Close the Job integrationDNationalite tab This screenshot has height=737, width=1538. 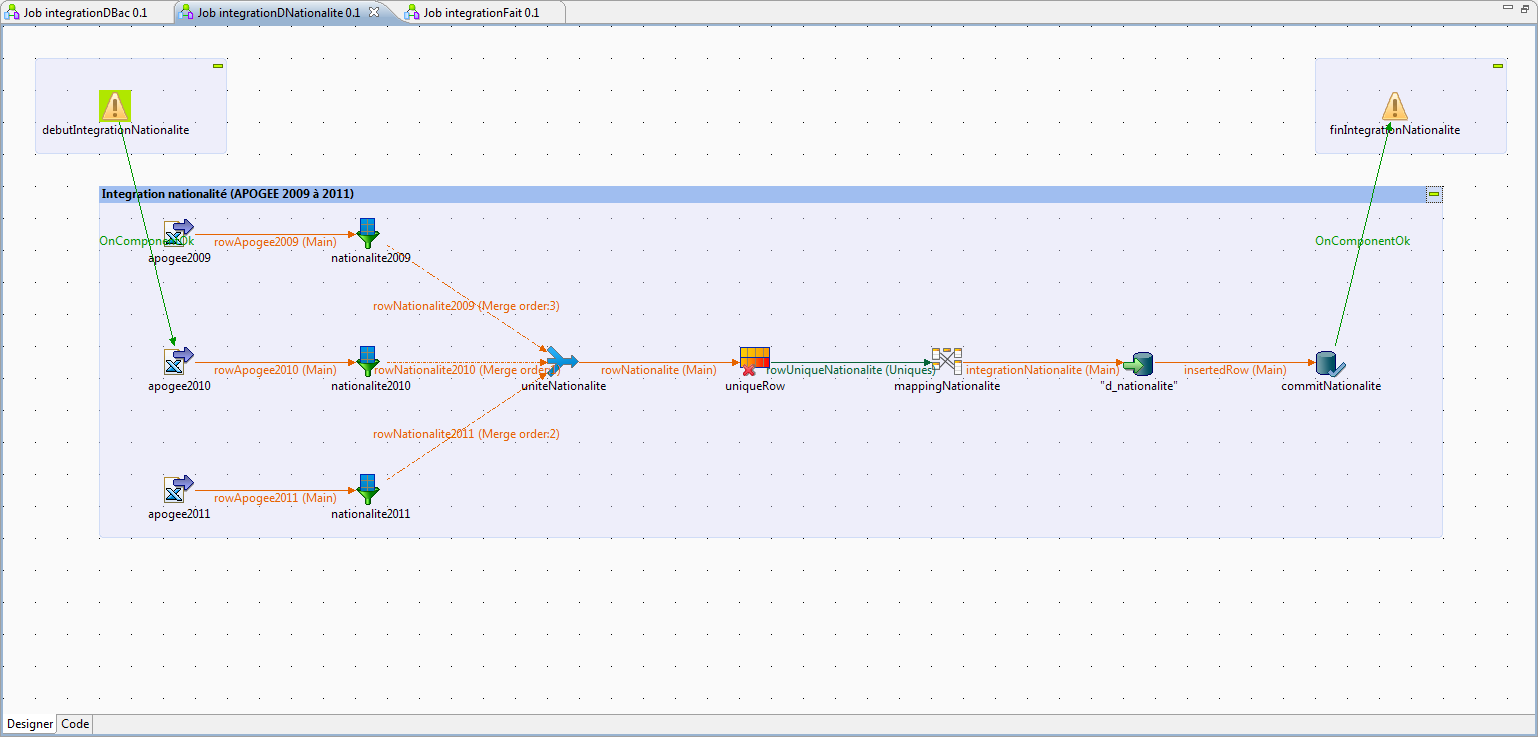coord(374,12)
